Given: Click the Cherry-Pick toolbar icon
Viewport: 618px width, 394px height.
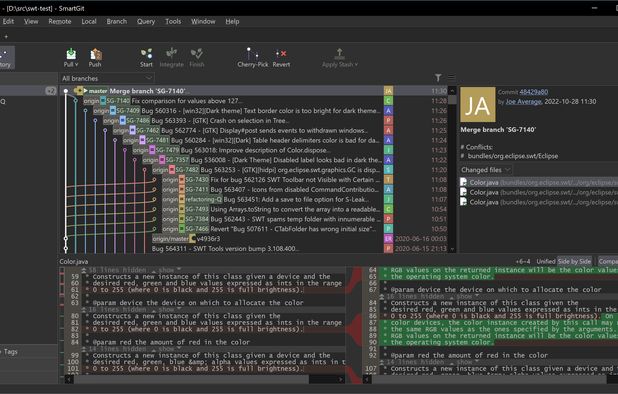Looking at the screenshot, I should pyautogui.click(x=252, y=58).
